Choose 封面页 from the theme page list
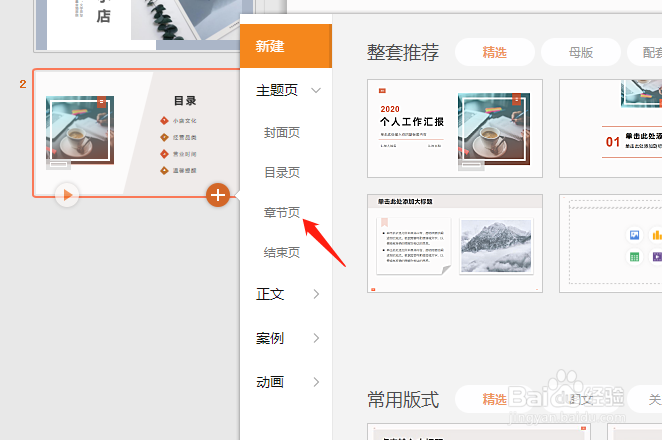The height and width of the screenshot is (440, 662). [282, 133]
